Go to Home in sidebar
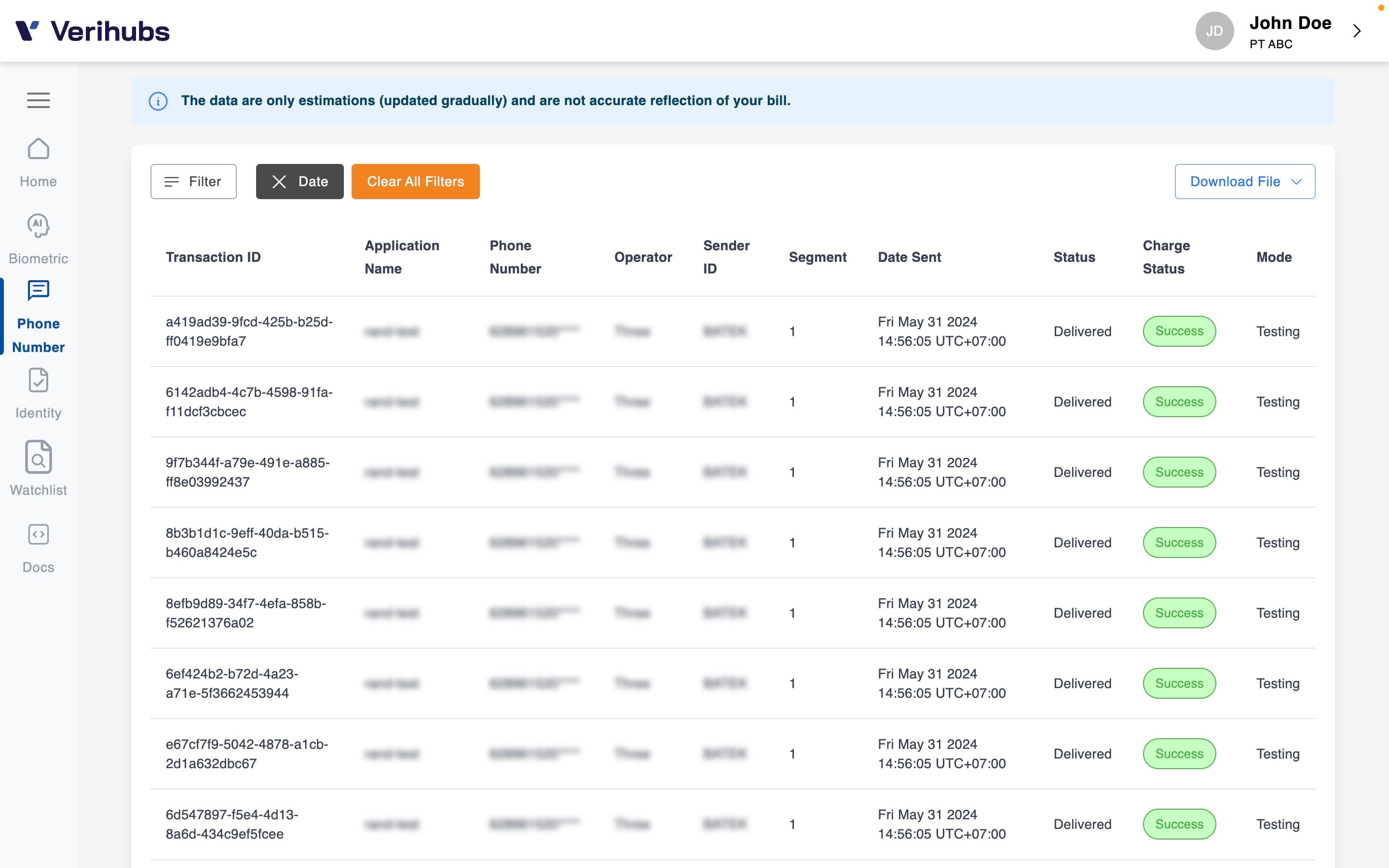 39,163
